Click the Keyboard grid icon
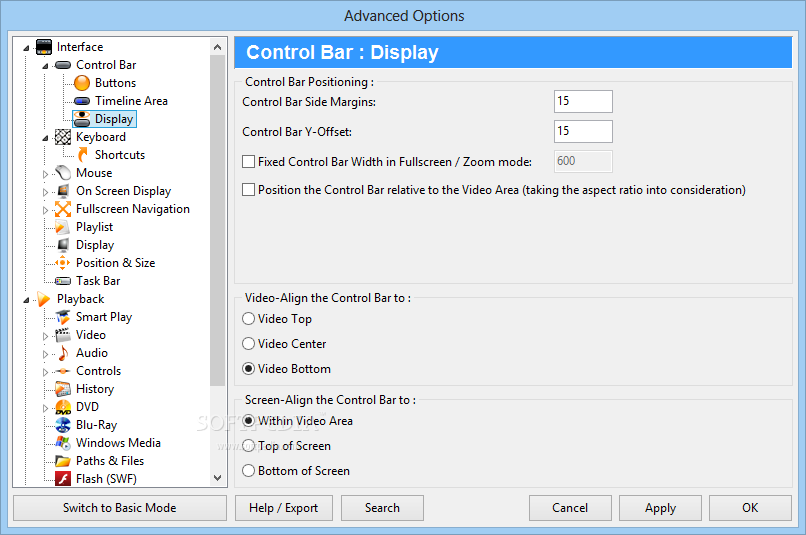Viewport: 806px width, 535px height. point(63,137)
